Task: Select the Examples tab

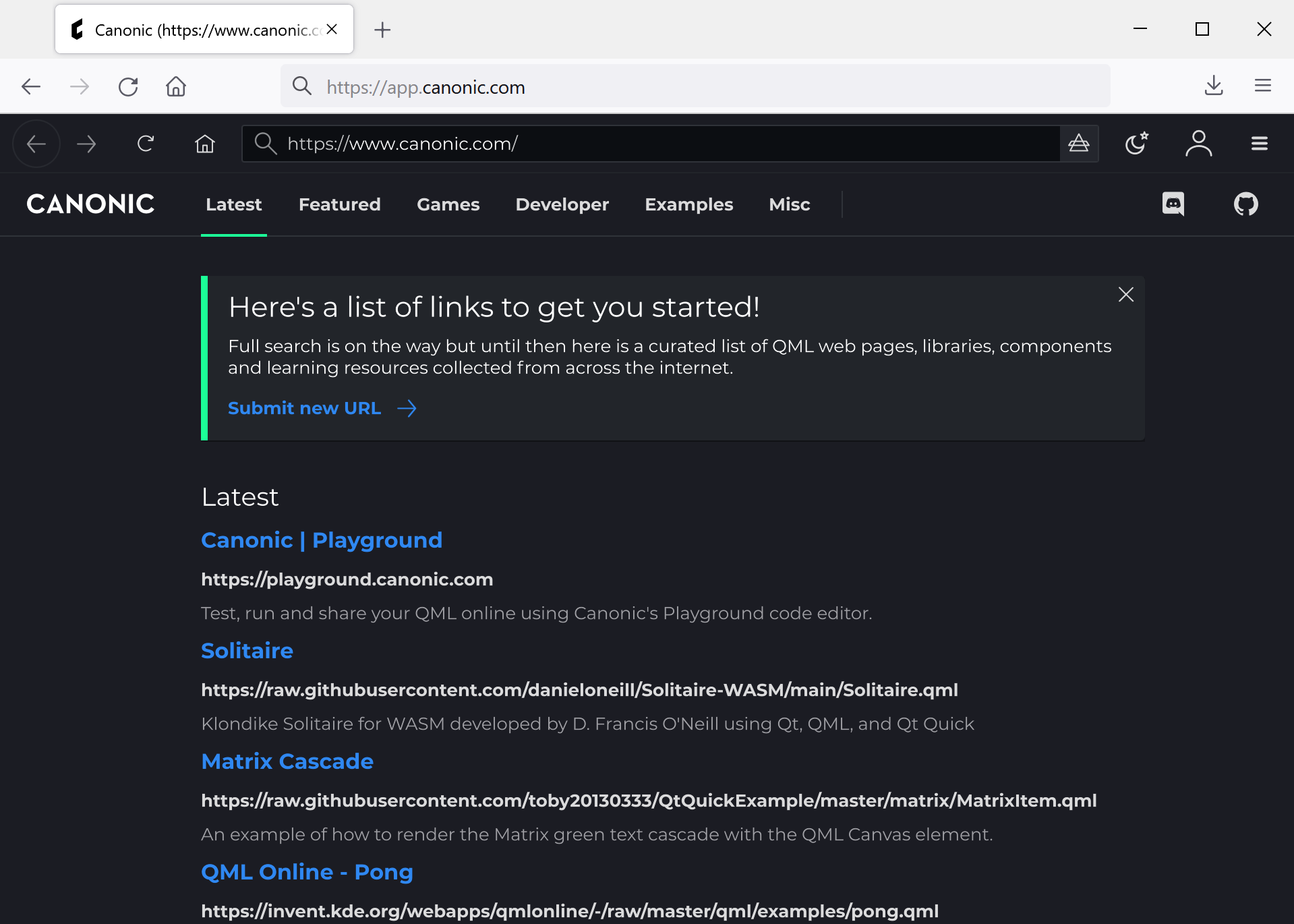Action: (x=689, y=204)
